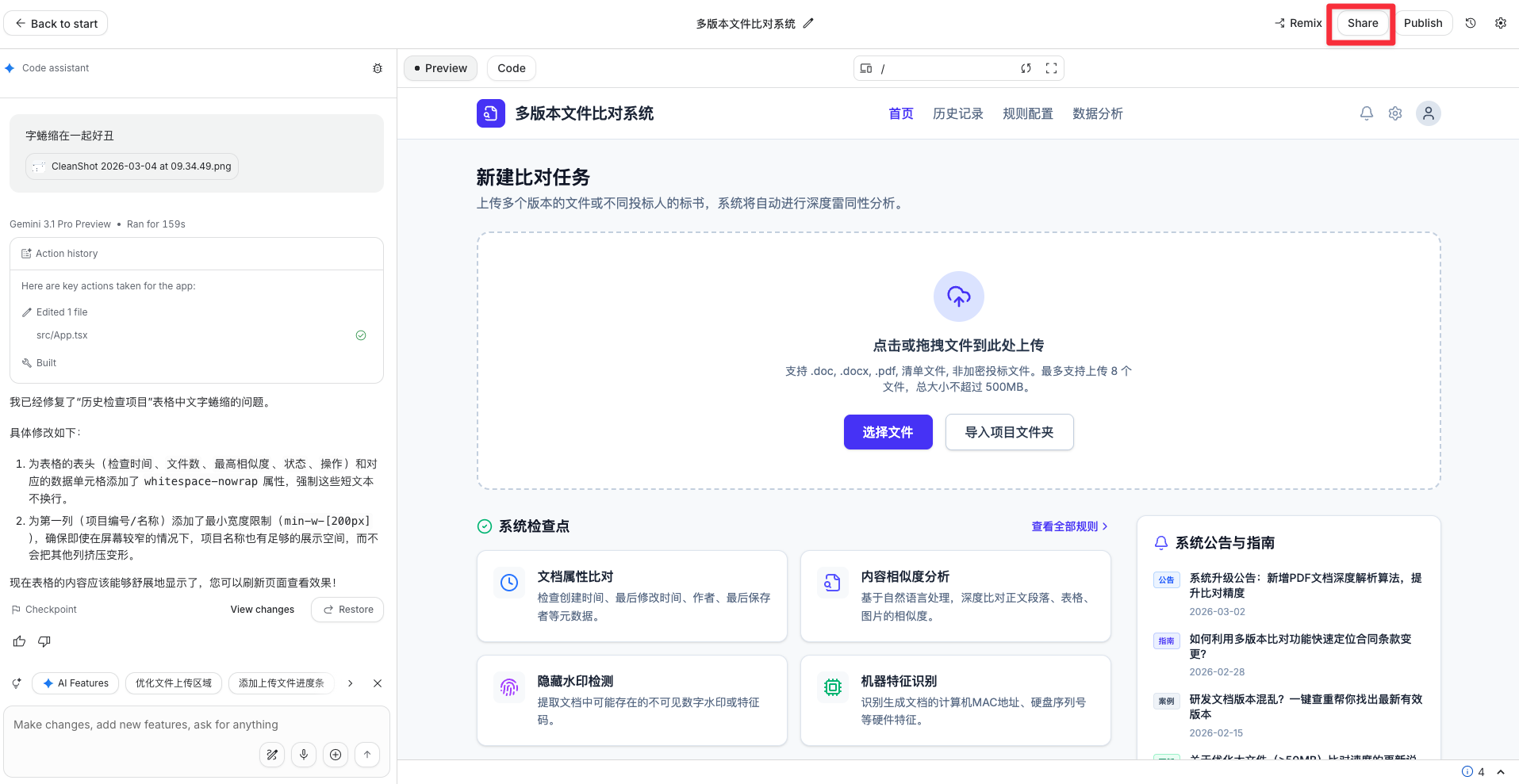This screenshot has width=1519, height=784.
Task: Switch to the Code tab
Action: (511, 68)
